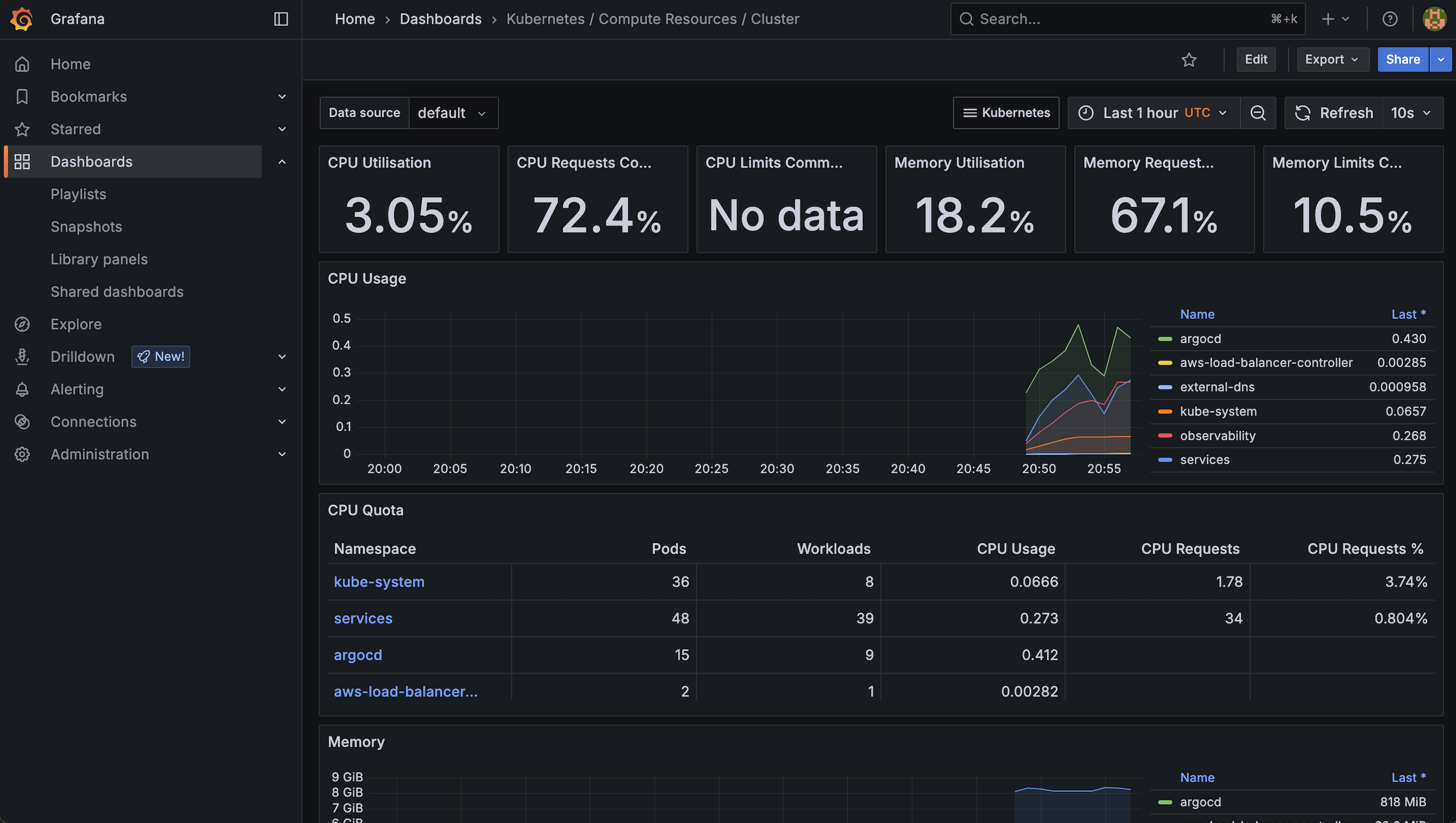Open Snapshots under Dashboards
The width and height of the screenshot is (1456, 823).
point(86,227)
